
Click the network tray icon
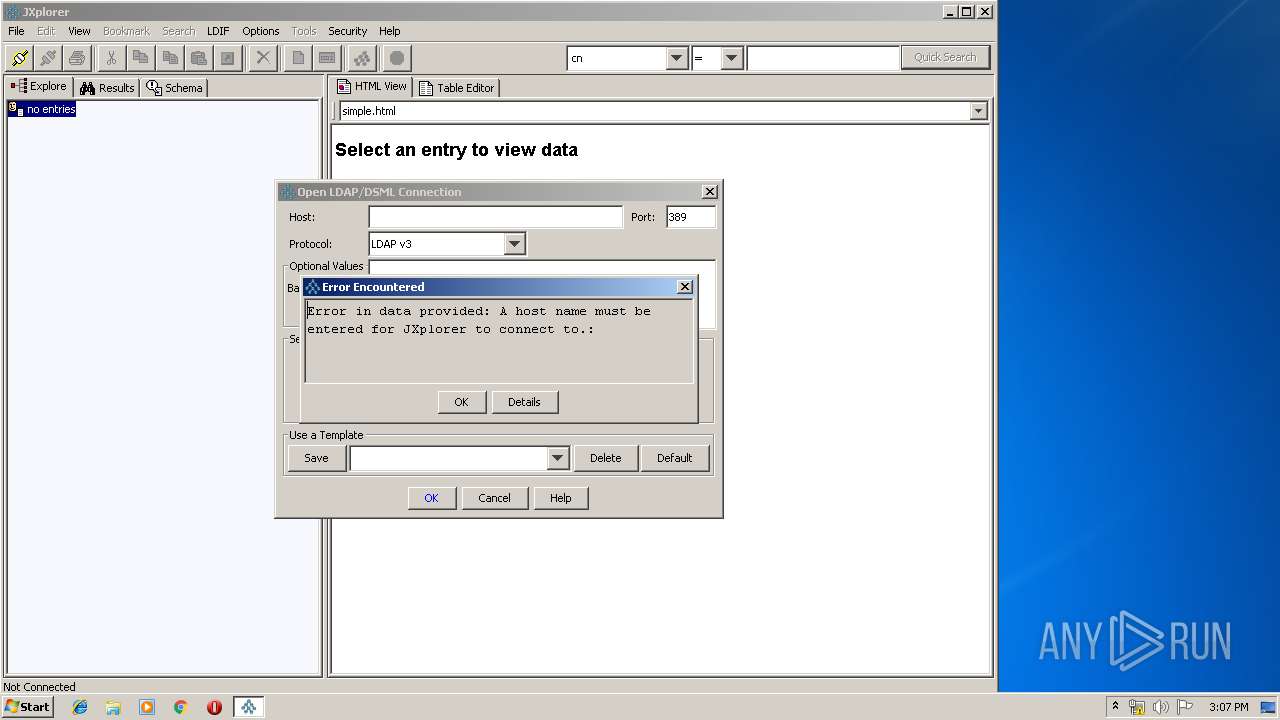coord(1137,707)
